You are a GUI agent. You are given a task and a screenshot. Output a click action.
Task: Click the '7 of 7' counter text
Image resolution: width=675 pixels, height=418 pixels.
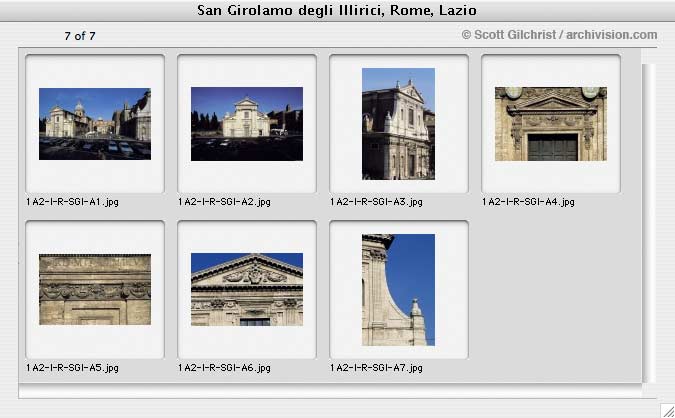tap(80, 36)
